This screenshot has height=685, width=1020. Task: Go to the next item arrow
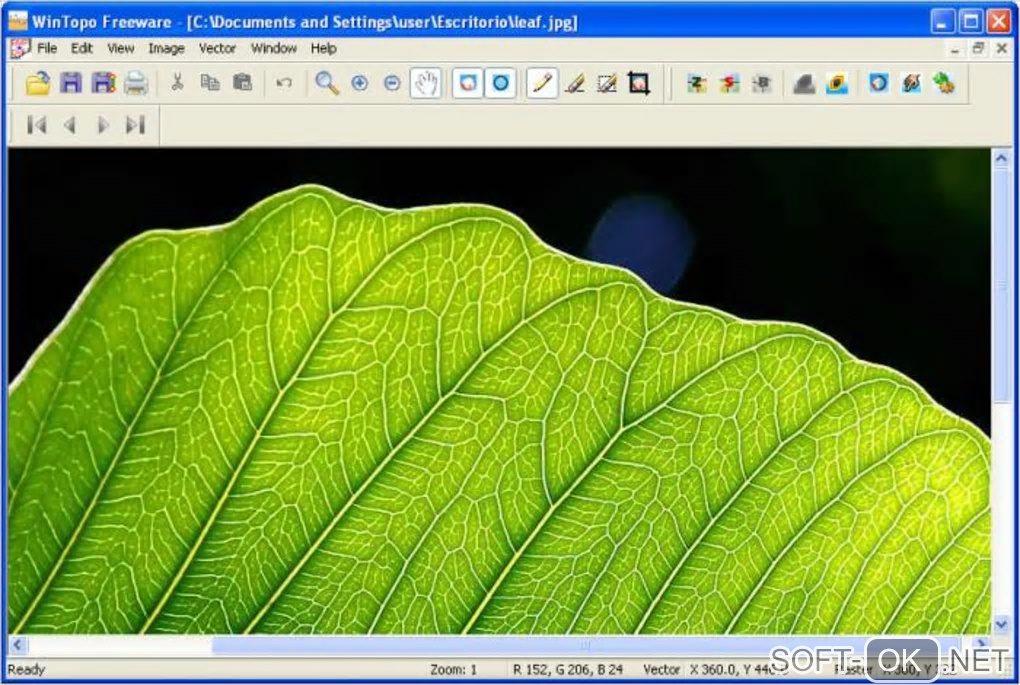click(x=102, y=125)
